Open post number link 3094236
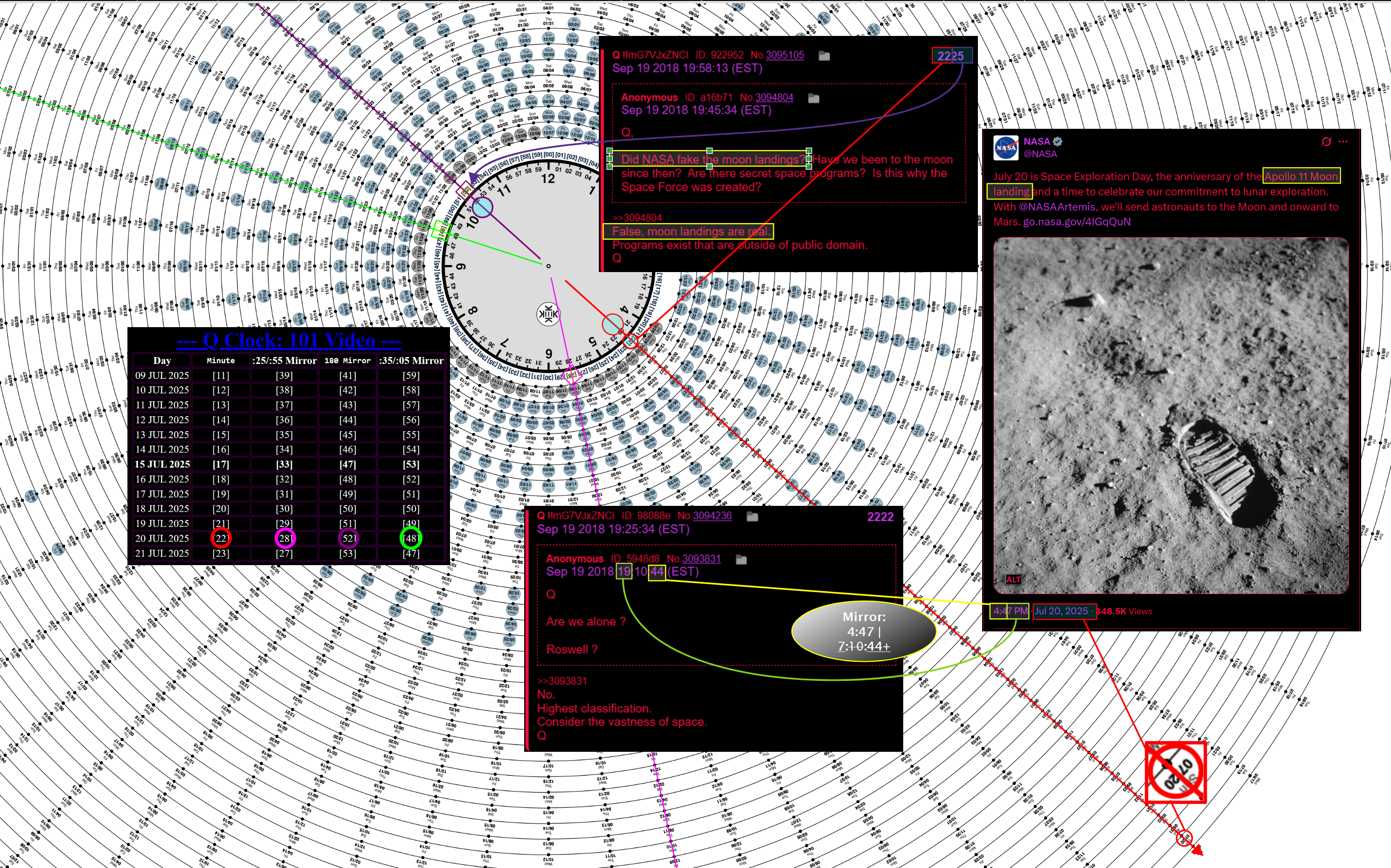The image size is (1391, 868). pos(712,516)
